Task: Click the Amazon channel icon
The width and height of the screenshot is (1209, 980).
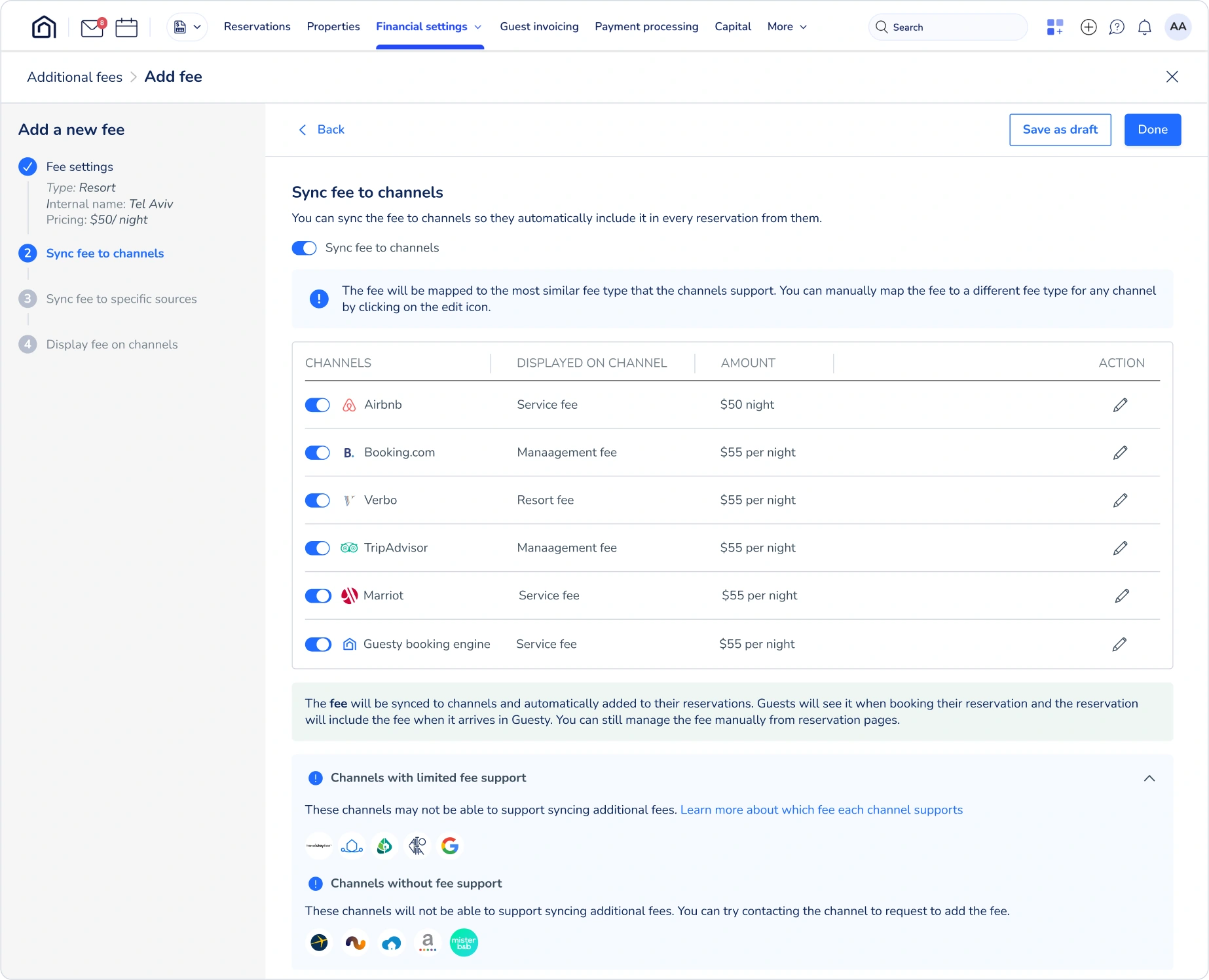Action: pos(428,943)
